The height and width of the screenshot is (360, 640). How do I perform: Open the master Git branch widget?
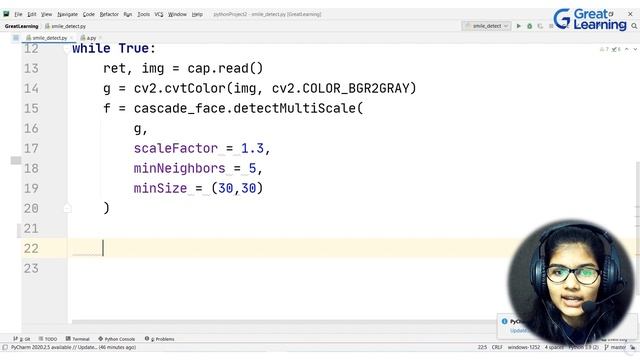(x=616, y=347)
